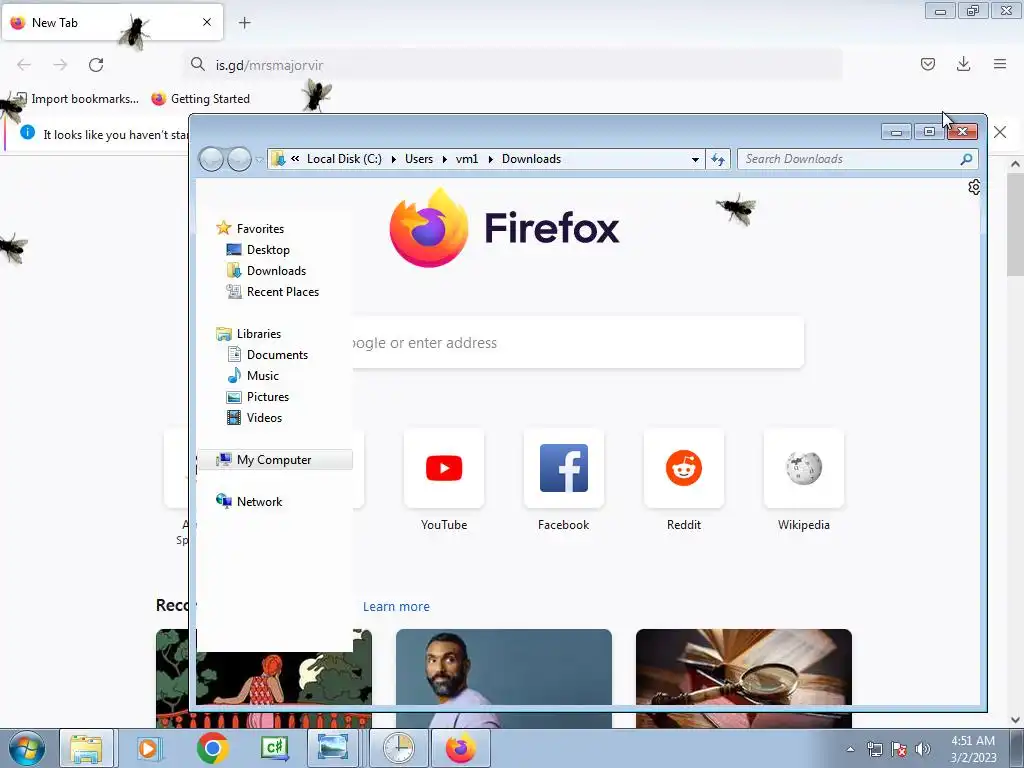Screen dimensions: 1024x768
Task: Open the C# application in taskbar
Action: pyautogui.click(x=275, y=748)
